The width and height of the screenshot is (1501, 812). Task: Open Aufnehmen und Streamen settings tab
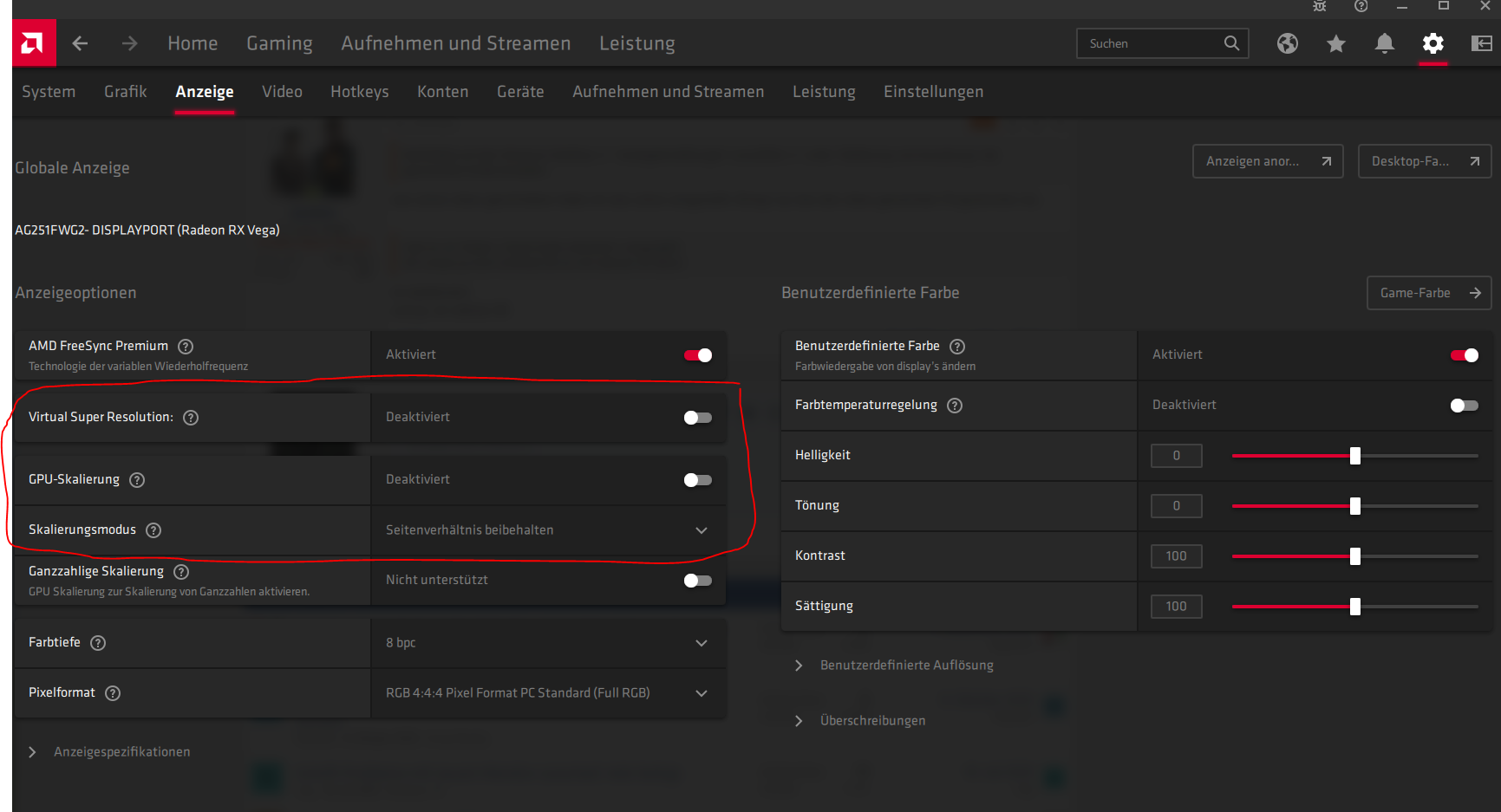[669, 92]
